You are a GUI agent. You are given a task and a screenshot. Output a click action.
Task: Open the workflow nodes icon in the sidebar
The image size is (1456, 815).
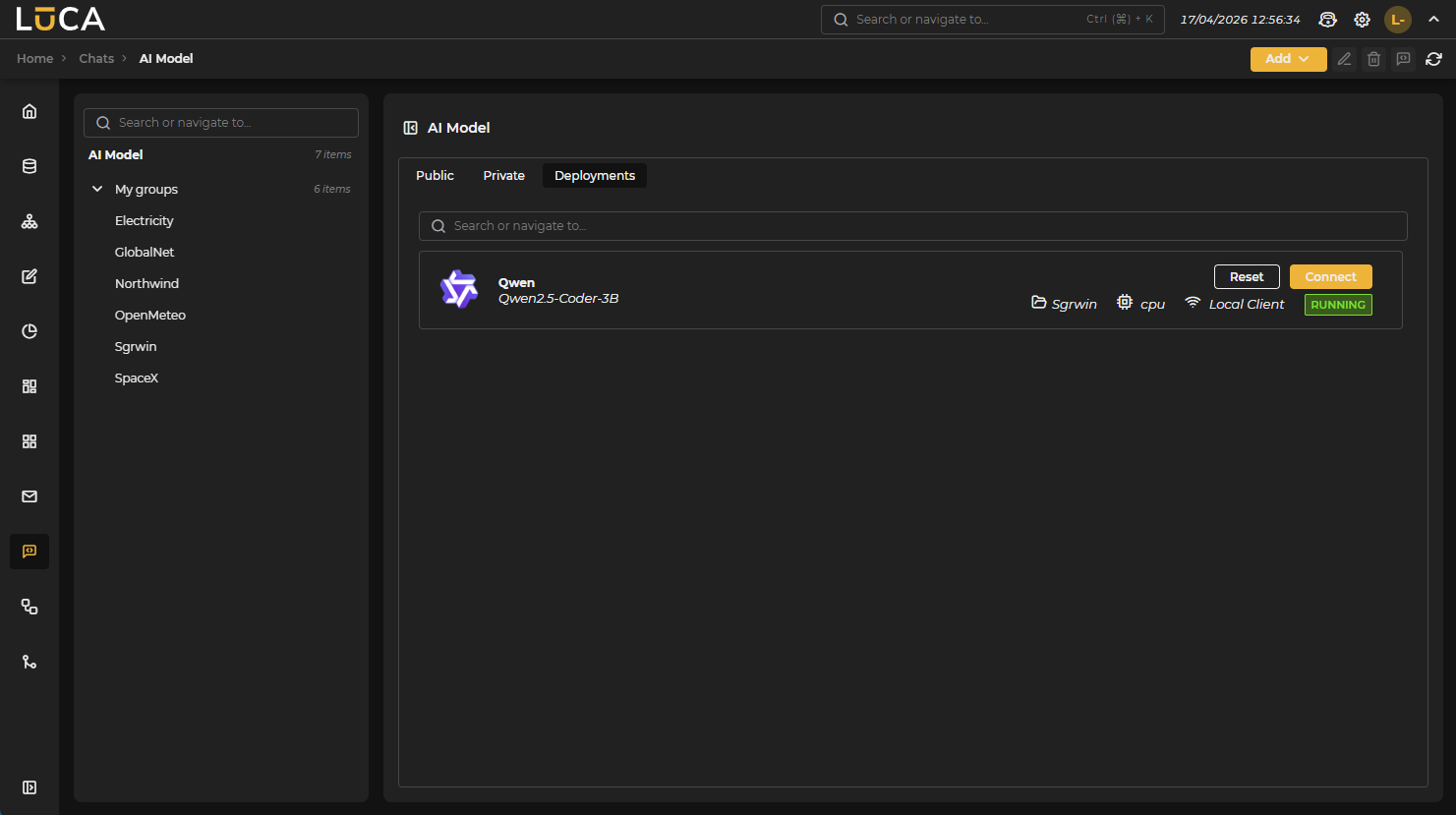(x=29, y=607)
